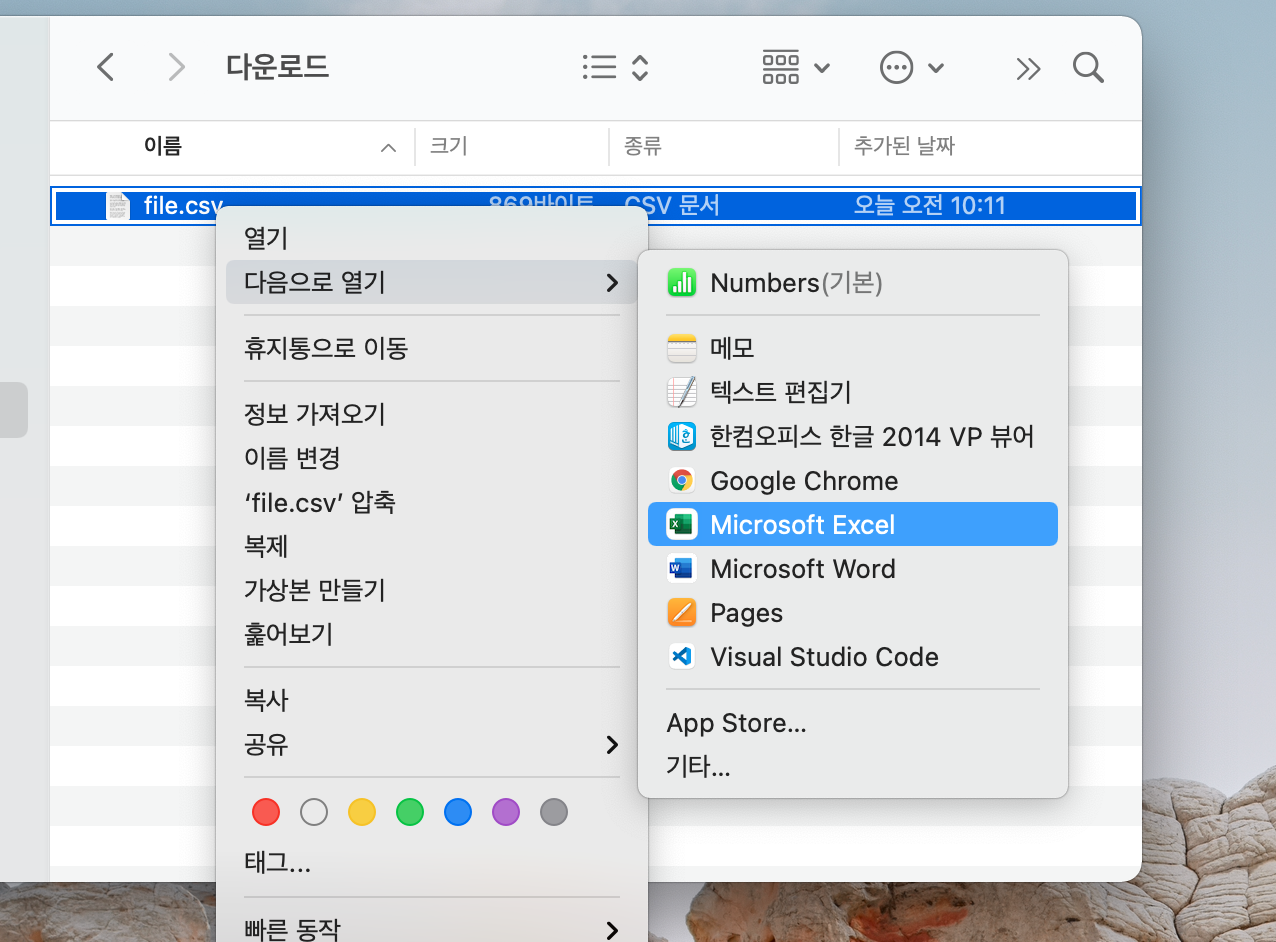Apply the blue tag color
Screen dimensions: 1276x942
pos(458,812)
